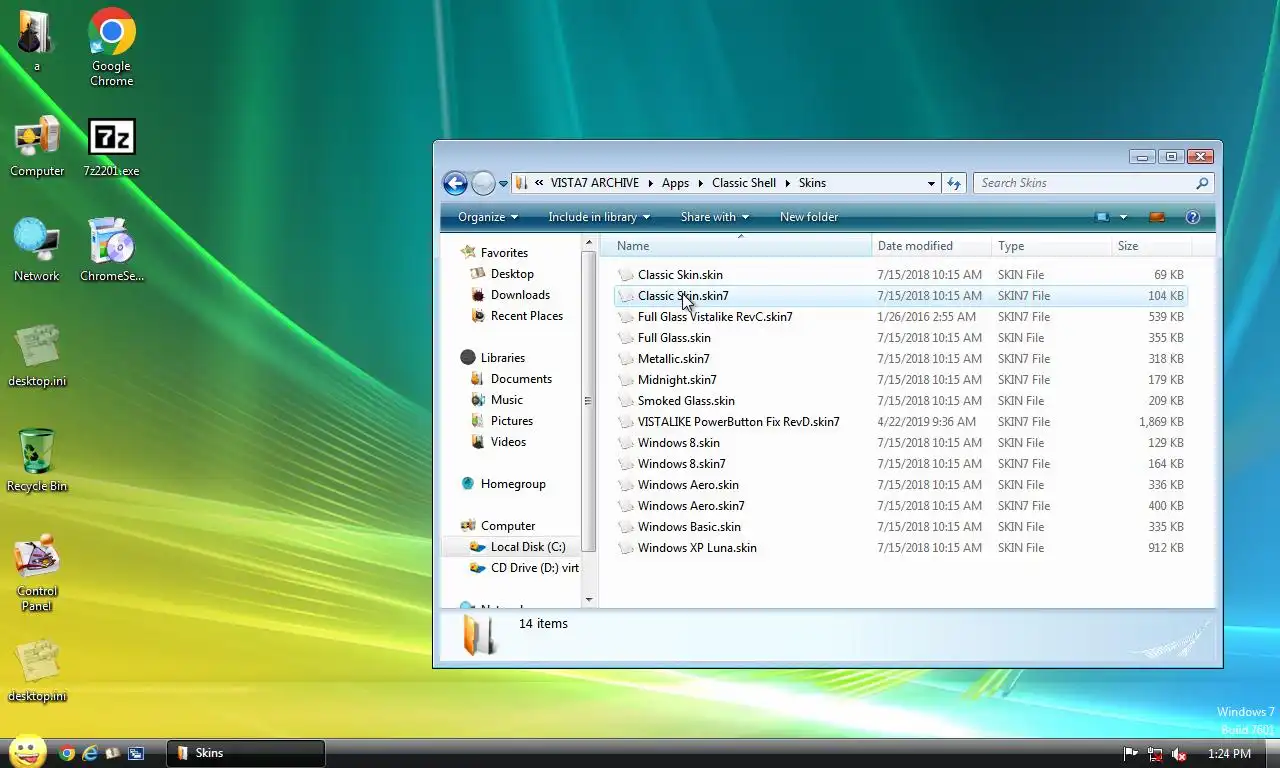Sort by the Date modified column header

coord(931,246)
